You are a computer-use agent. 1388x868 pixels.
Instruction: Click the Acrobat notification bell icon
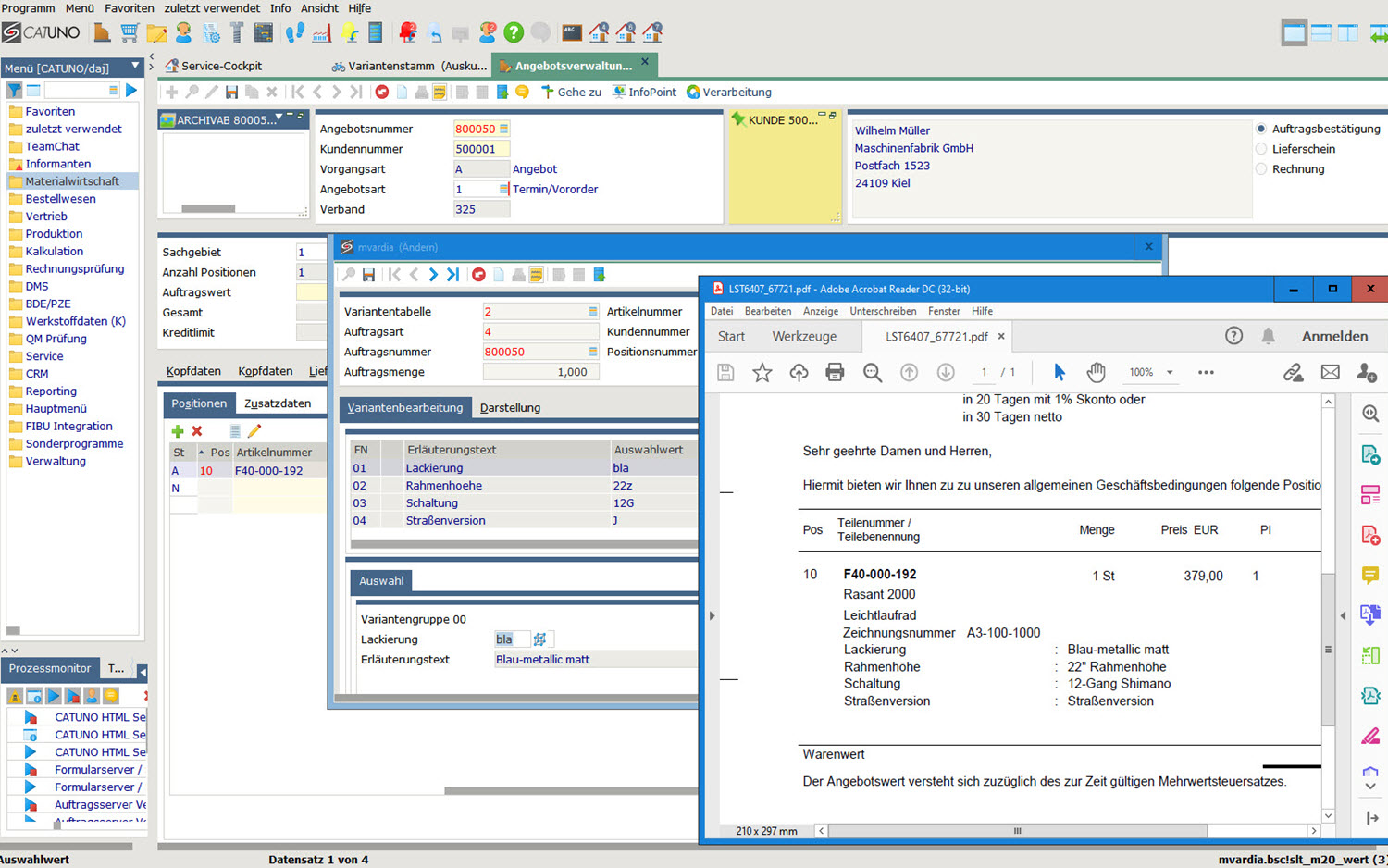point(1268,336)
